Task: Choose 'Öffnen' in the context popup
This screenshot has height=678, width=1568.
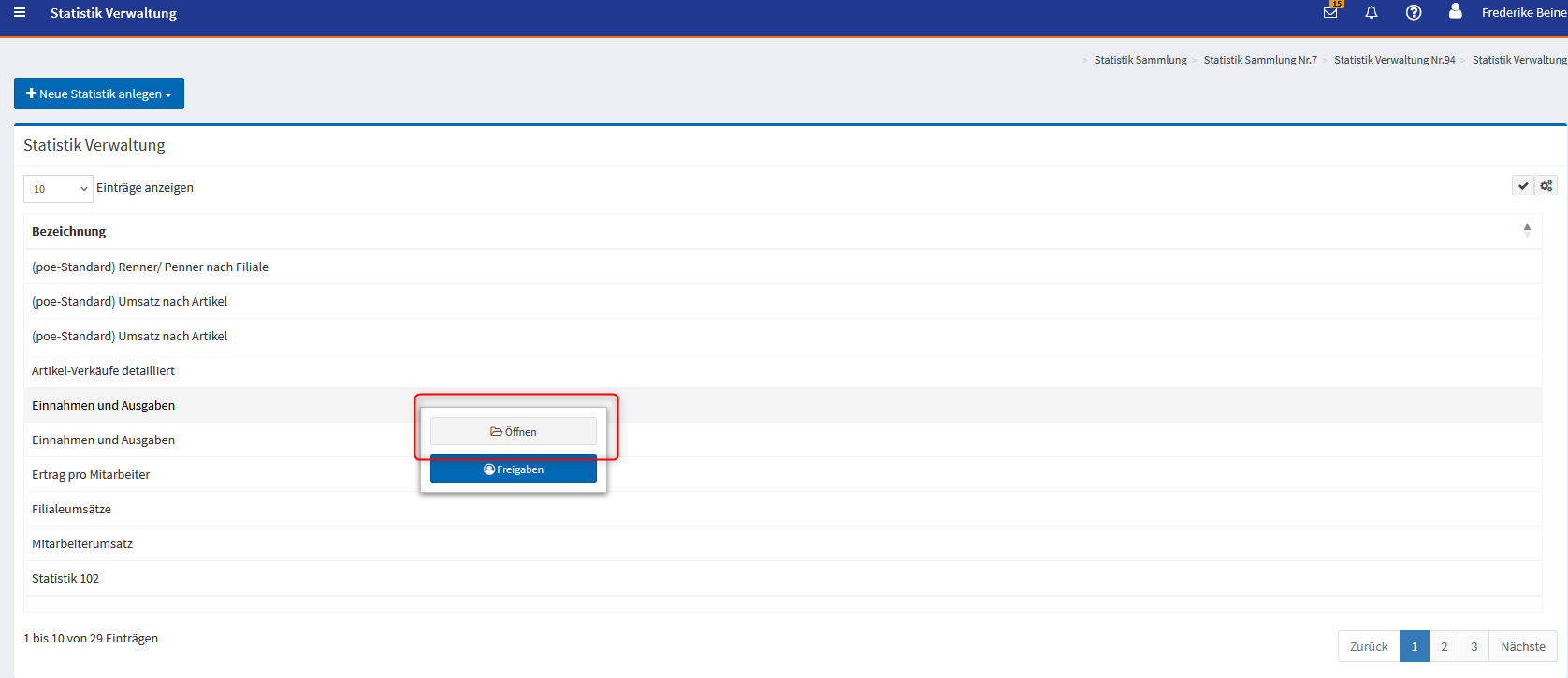Action: tap(513, 432)
